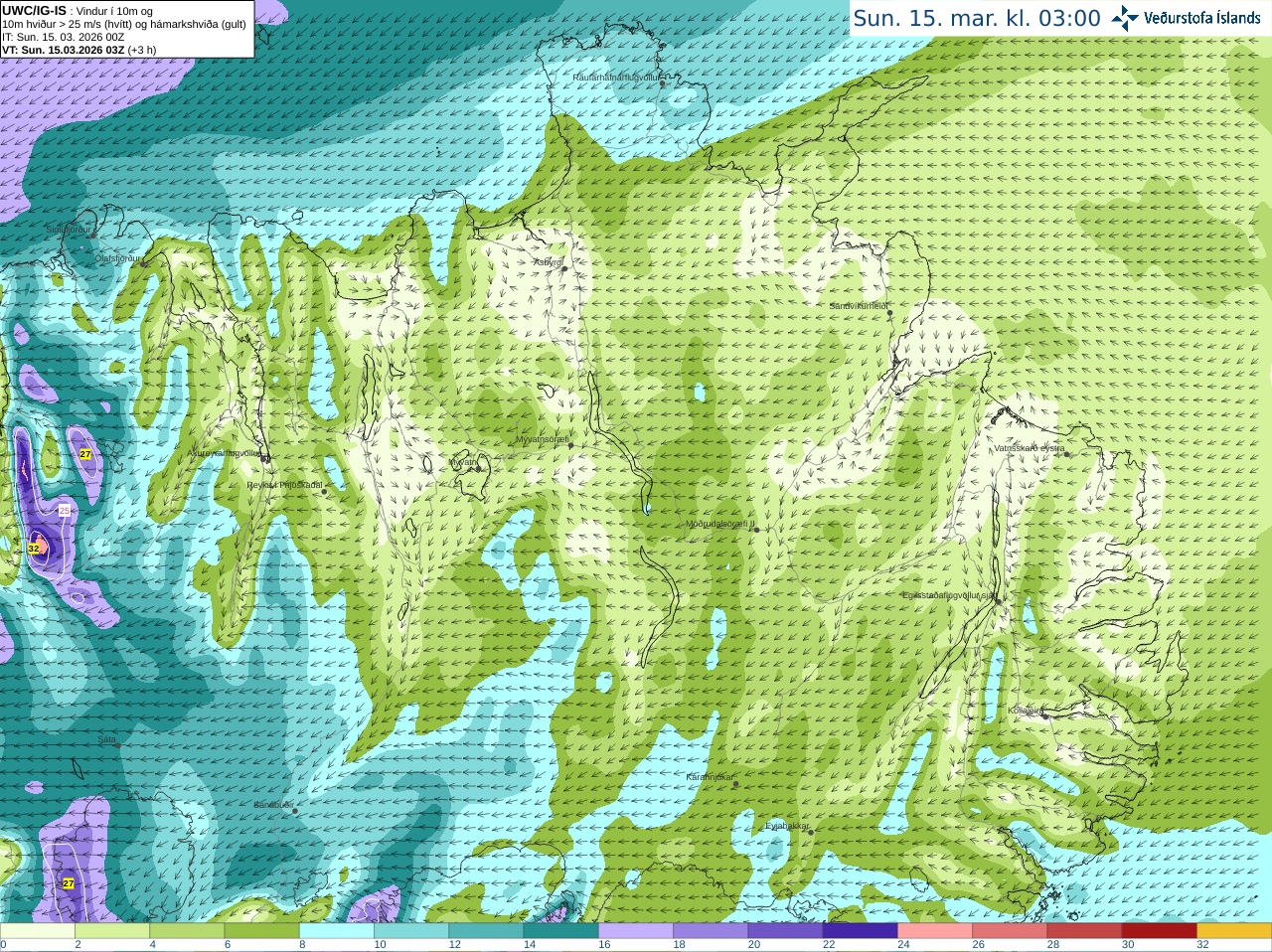Click the Ásbyrgi station label
This screenshot has width=1272, height=952.
(548, 262)
